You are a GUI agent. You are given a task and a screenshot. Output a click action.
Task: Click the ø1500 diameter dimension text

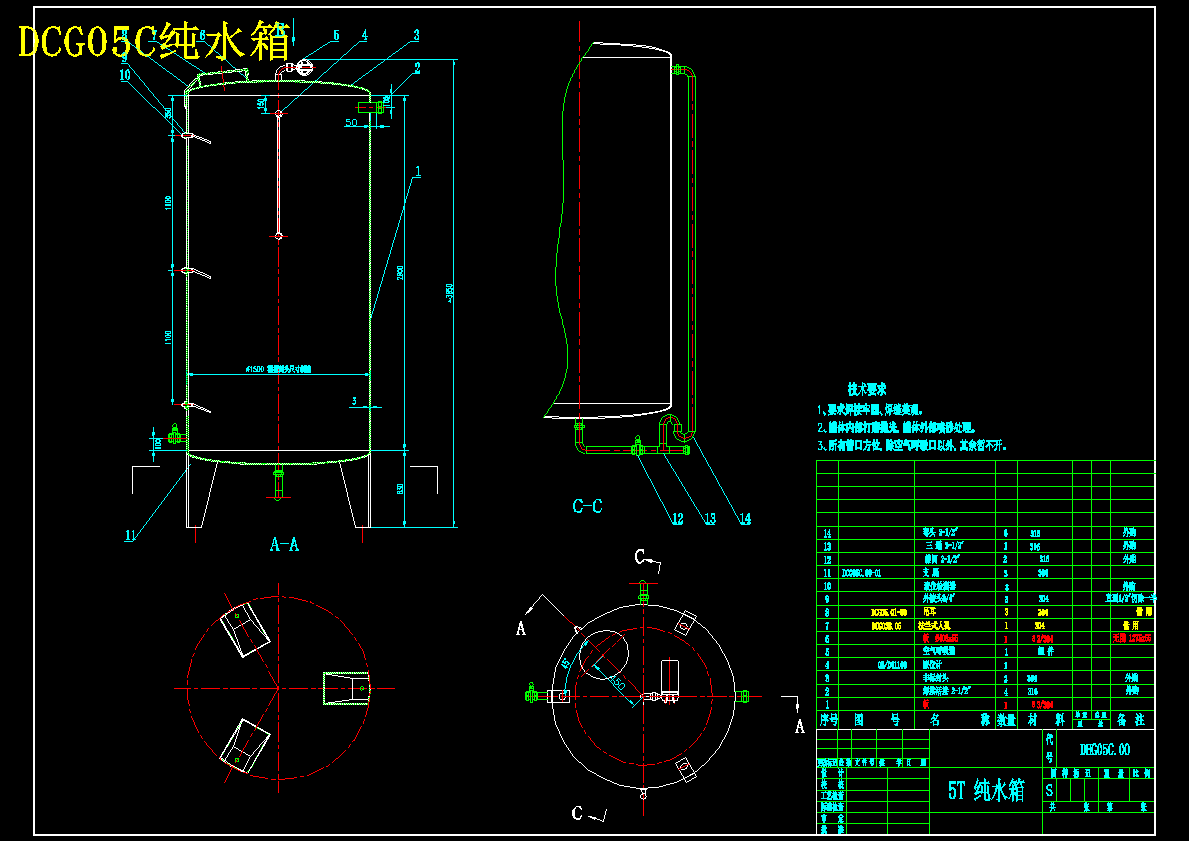point(278,369)
